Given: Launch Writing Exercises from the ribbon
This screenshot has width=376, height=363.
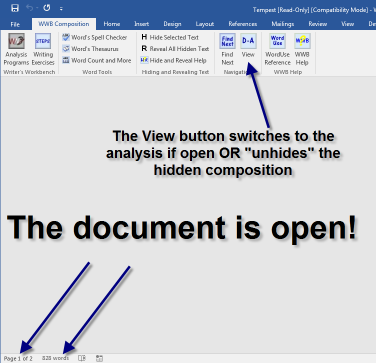Looking at the screenshot, I should click(x=43, y=49).
